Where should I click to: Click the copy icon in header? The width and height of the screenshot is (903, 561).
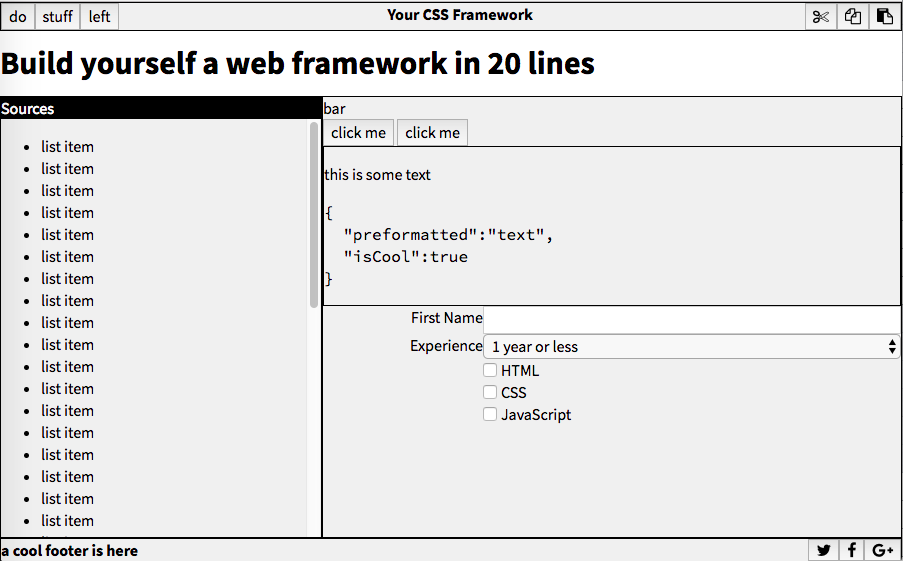(x=852, y=16)
